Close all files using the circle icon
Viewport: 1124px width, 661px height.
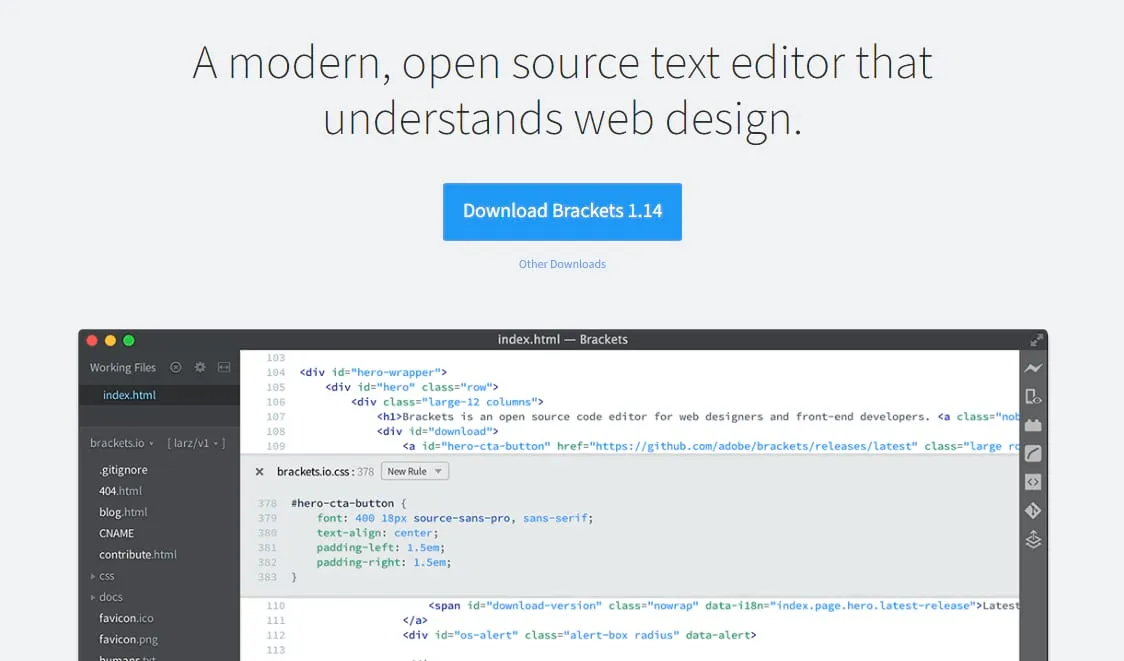tap(175, 367)
